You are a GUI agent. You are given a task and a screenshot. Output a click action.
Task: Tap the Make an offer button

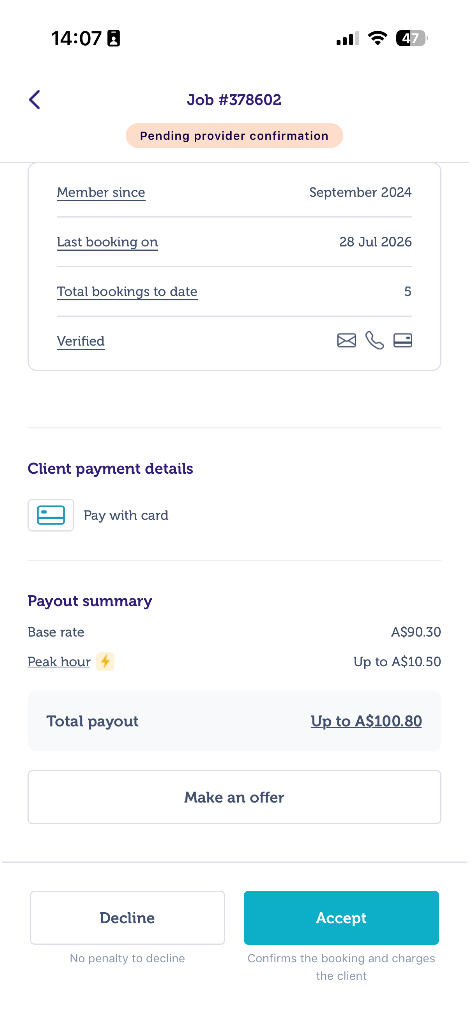tap(234, 797)
